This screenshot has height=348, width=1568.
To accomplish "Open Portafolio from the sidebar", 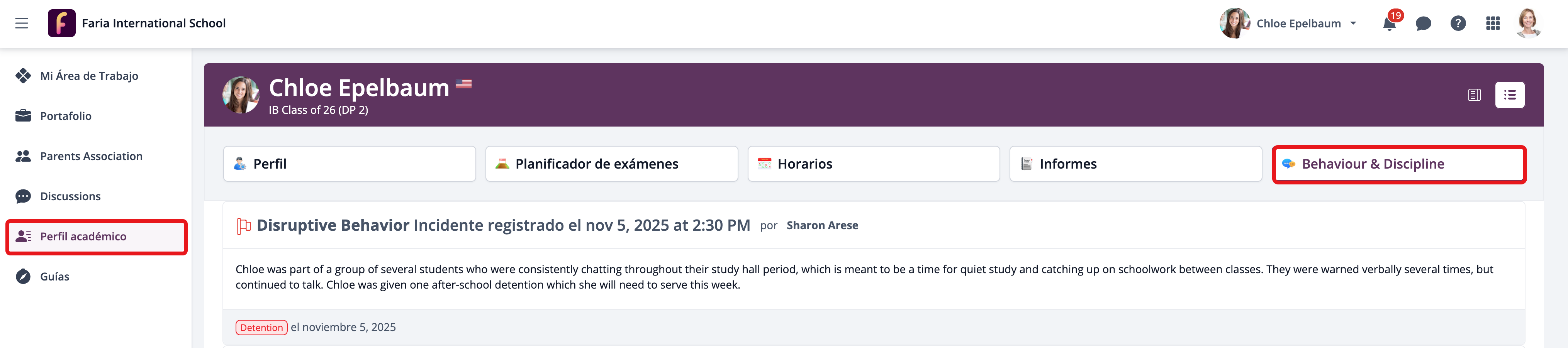I will (66, 116).
